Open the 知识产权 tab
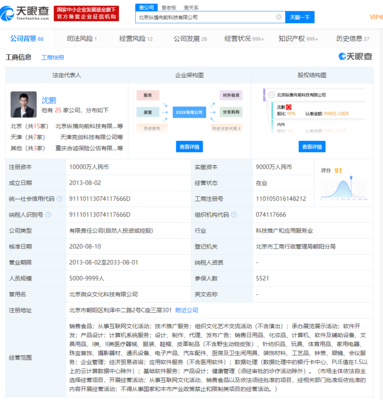383x400 pixels. coord(298,39)
